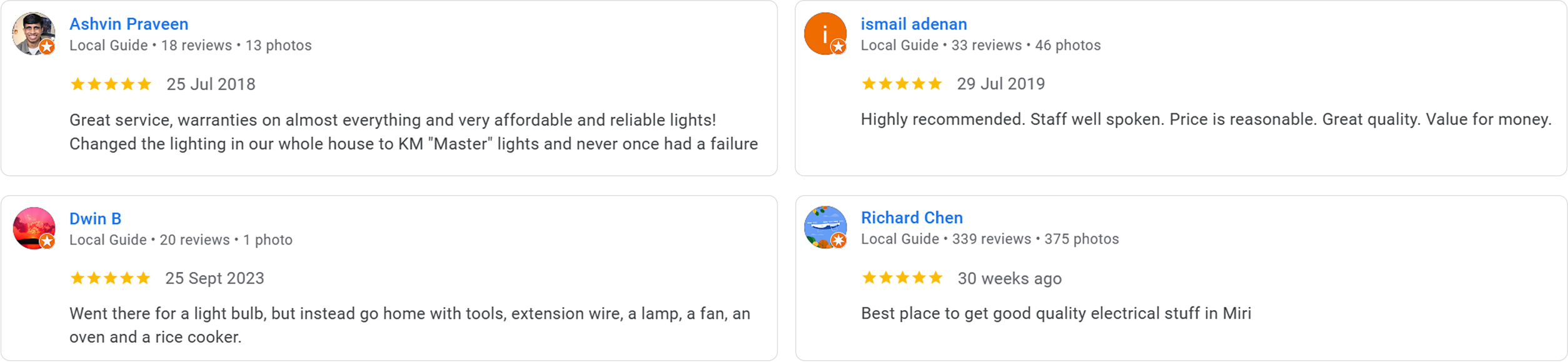This screenshot has height=362, width=1568.
Task: Open ismail adenan's profile link
Action: point(913,24)
